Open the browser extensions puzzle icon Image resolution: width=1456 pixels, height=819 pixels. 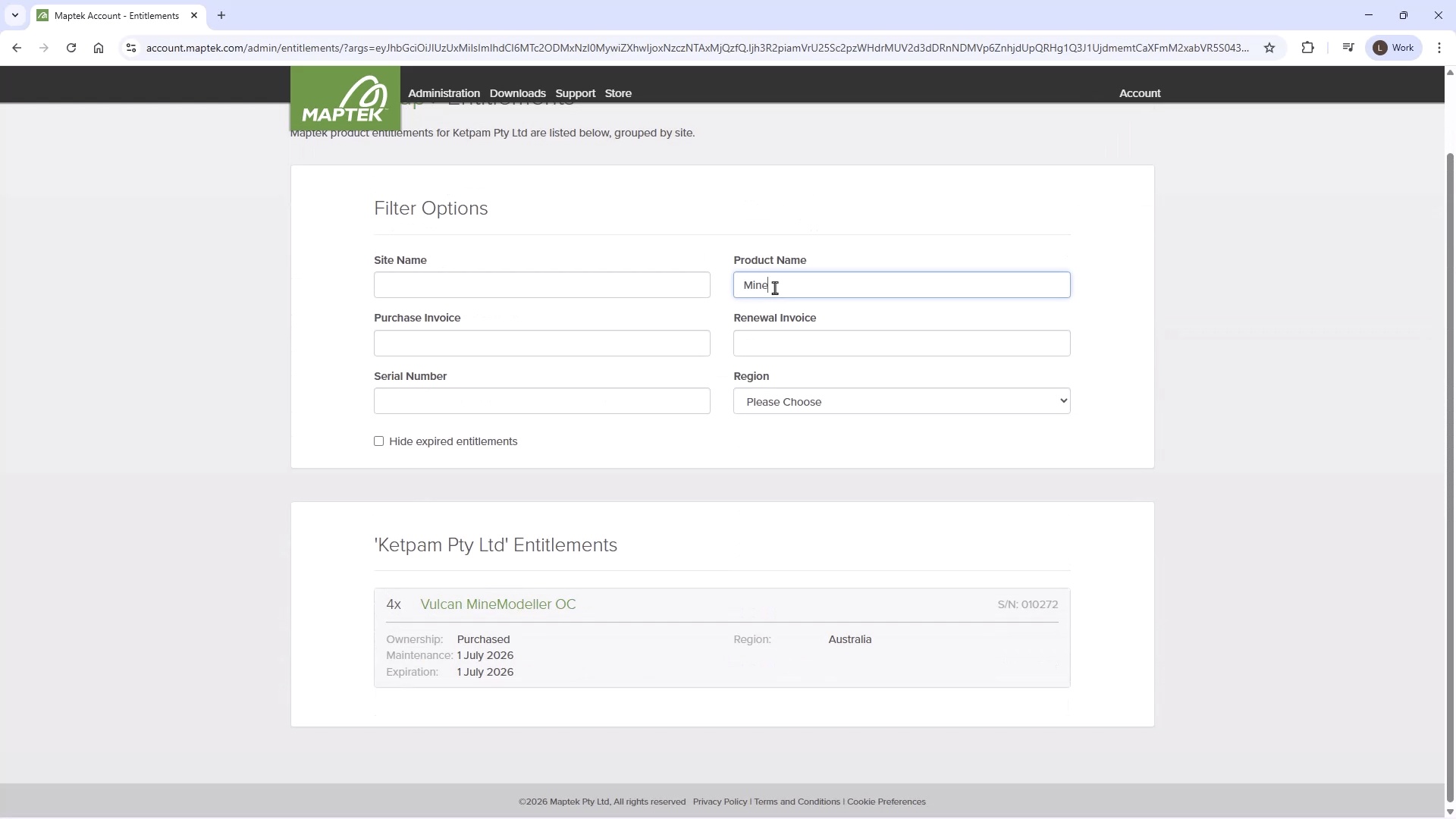click(1307, 48)
